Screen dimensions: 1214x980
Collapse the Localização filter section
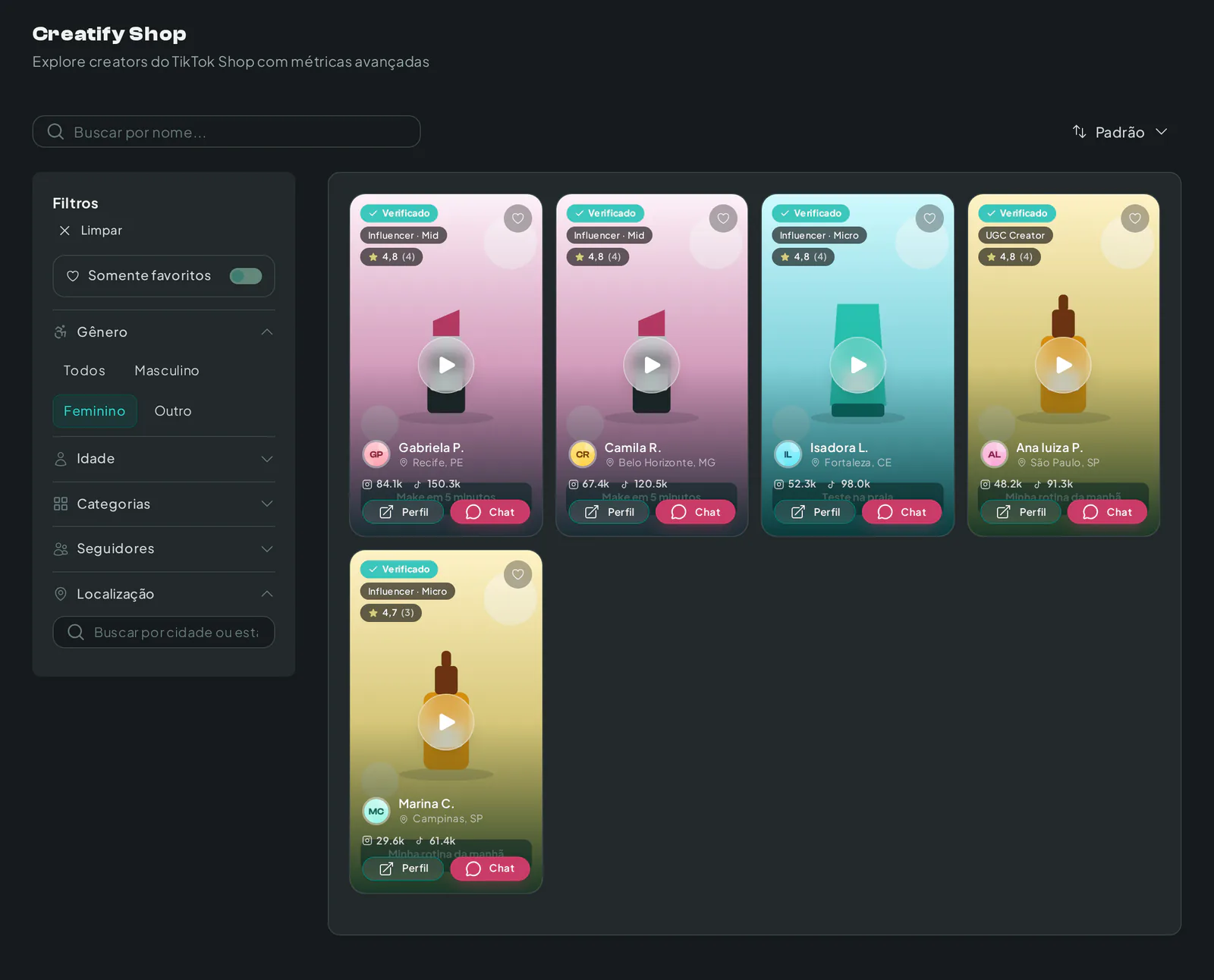click(164, 594)
